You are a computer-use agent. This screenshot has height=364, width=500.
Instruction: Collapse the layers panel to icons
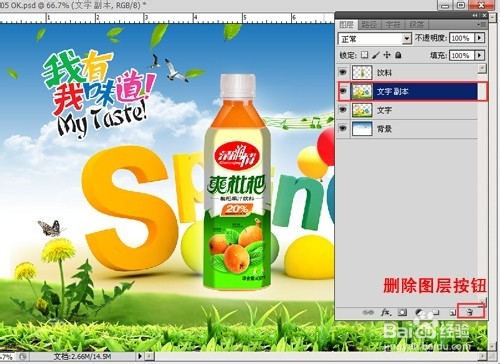tap(475, 16)
